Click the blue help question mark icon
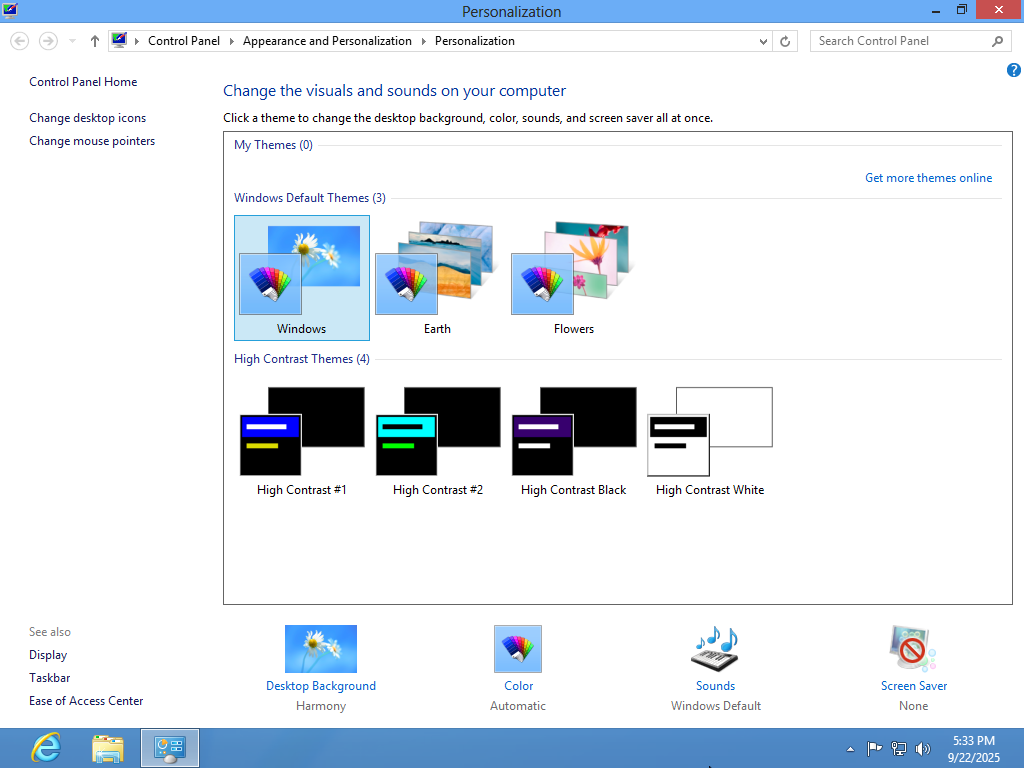 (1013, 70)
